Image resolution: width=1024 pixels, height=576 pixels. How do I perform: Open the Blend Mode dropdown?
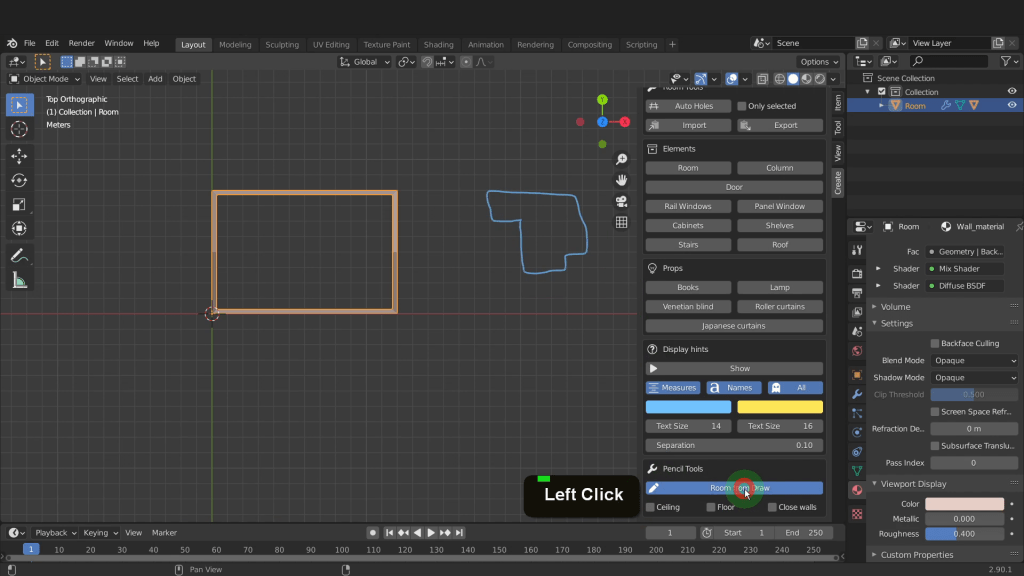[x=974, y=360]
